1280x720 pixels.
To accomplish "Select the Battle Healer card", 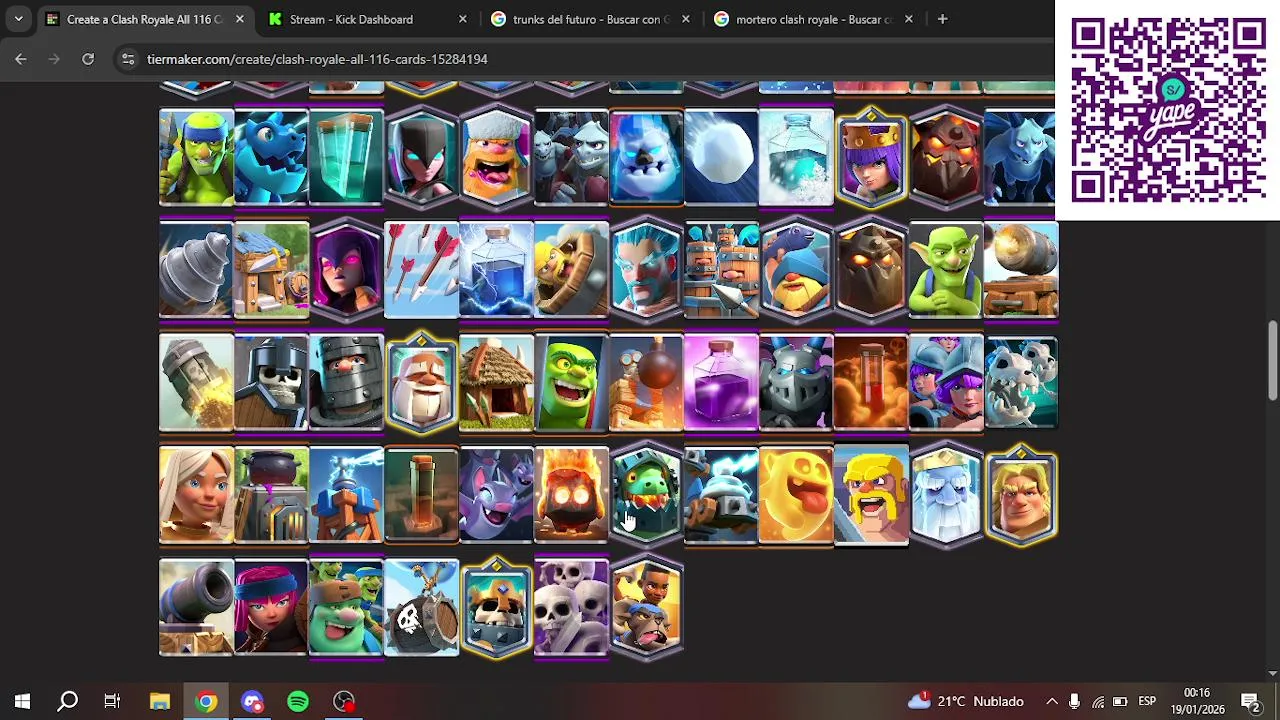I will coord(196,495).
